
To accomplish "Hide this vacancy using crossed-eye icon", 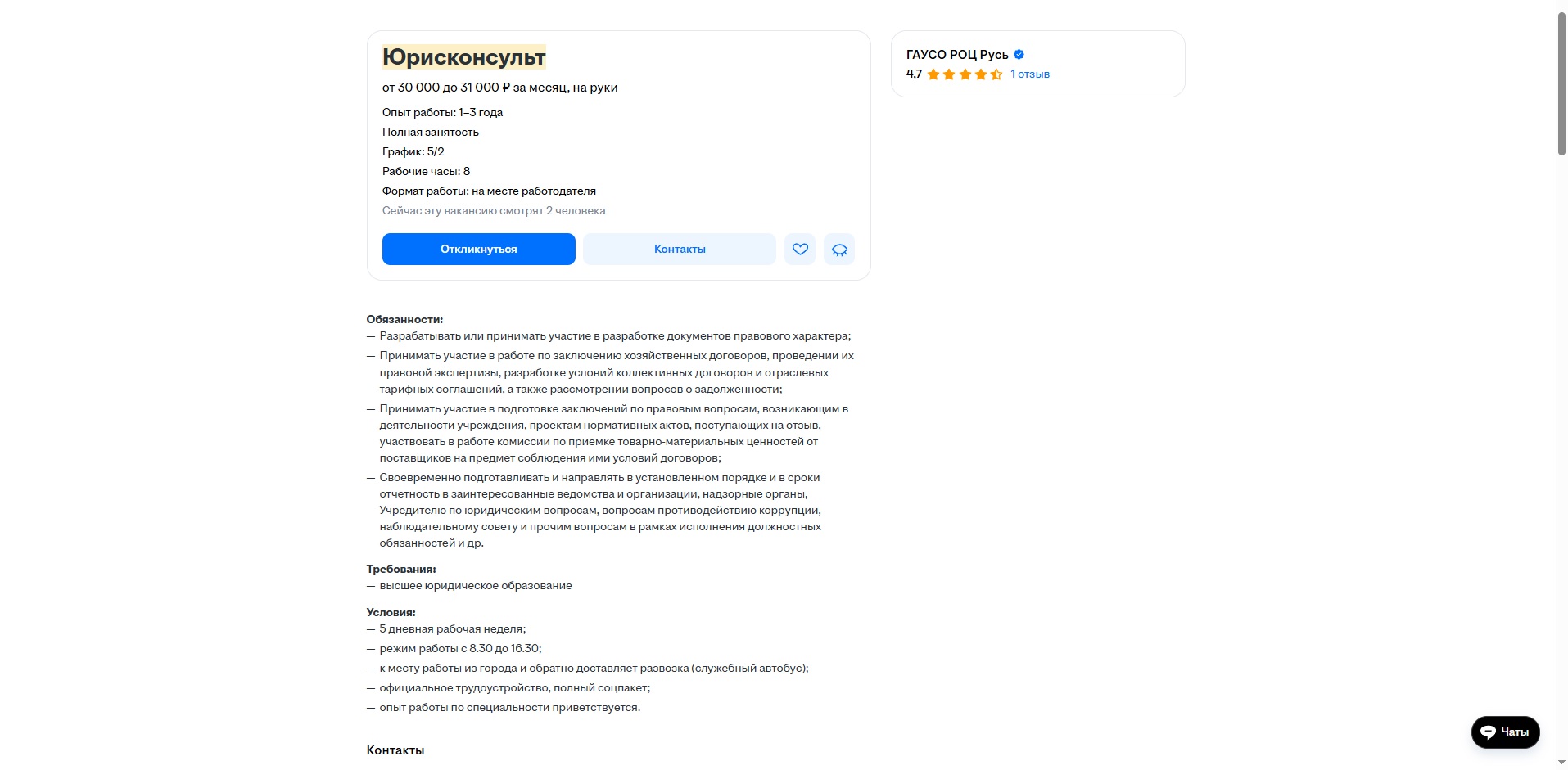I will coord(839,250).
